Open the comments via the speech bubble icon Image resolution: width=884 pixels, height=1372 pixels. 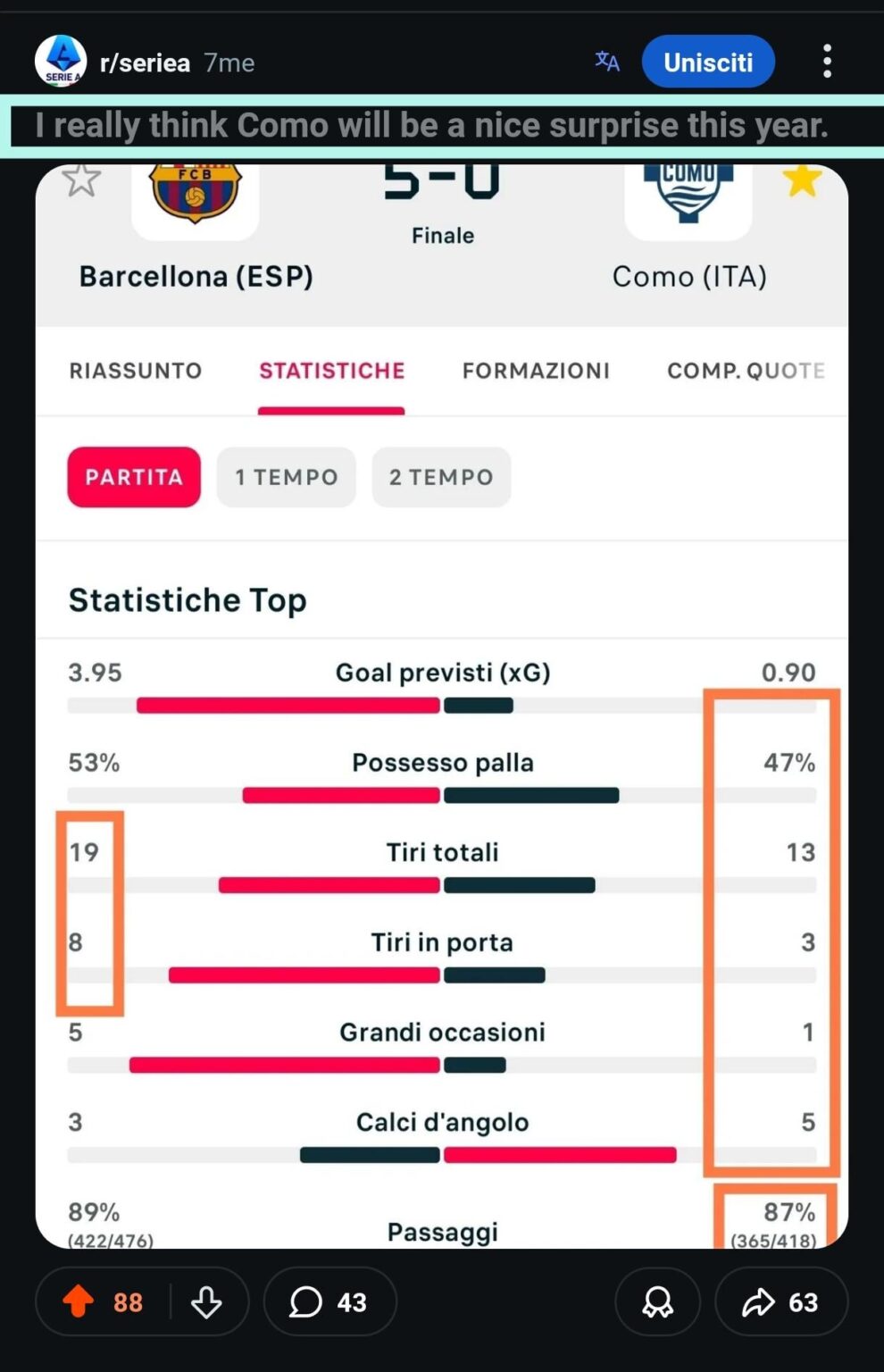coord(307,1302)
